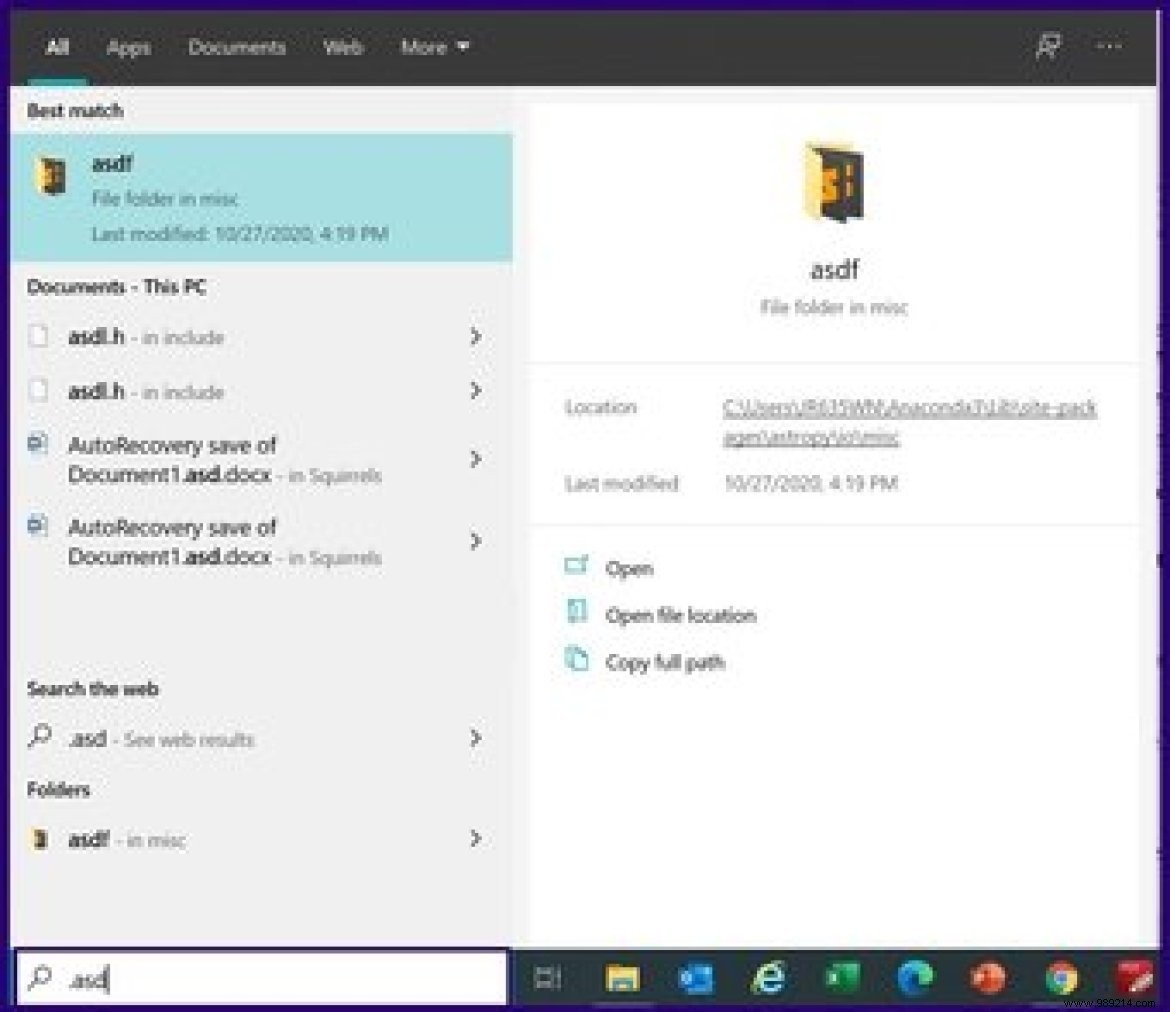Expand the More filter dropdown
Viewport: 1170px width, 1012px height.
click(x=434, y=47)
